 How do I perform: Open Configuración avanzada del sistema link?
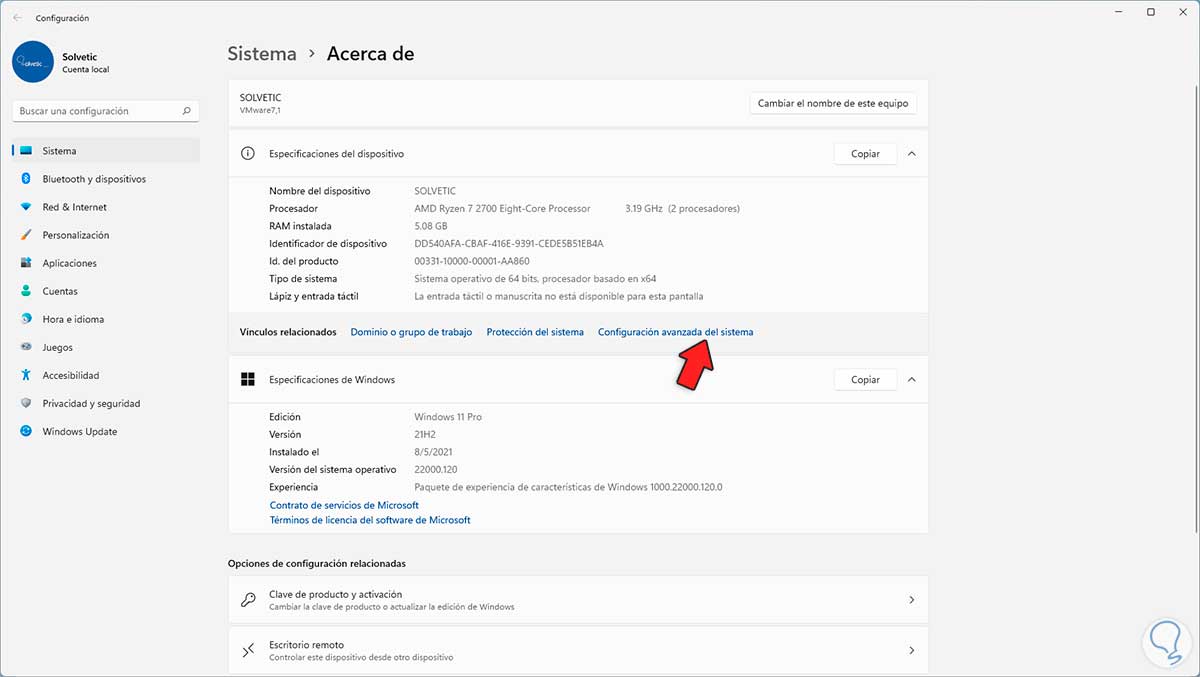(x=675, y=332)
